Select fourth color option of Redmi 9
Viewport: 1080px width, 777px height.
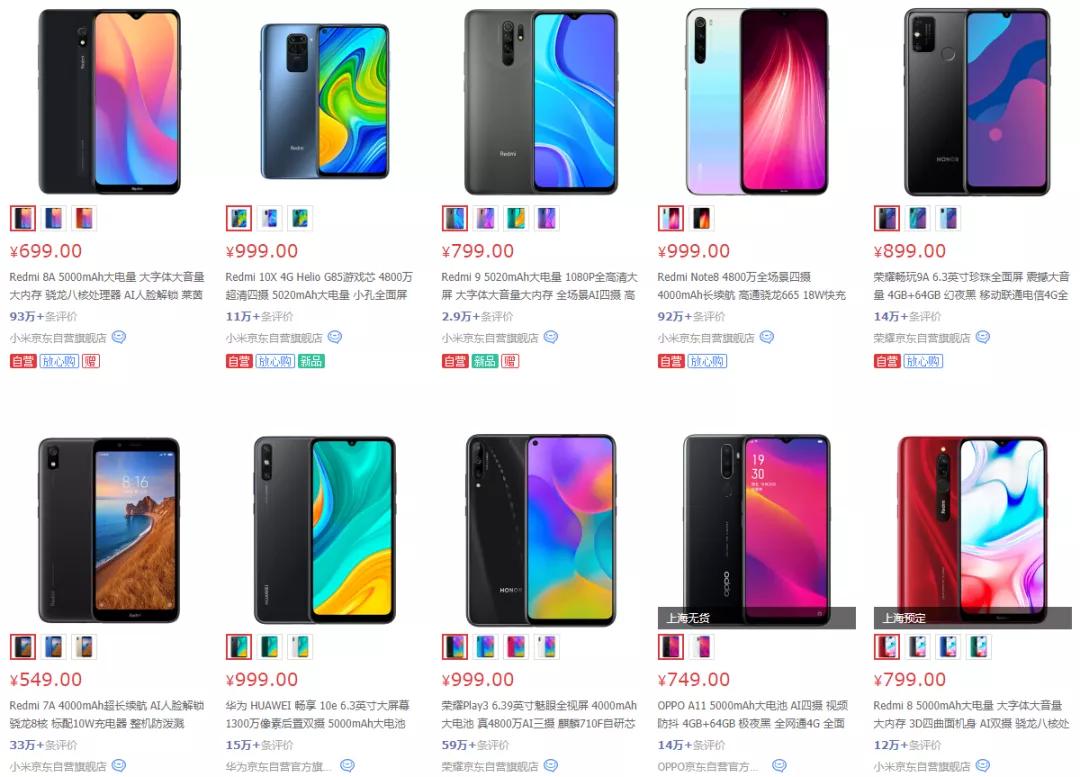[x=546, y=218]
